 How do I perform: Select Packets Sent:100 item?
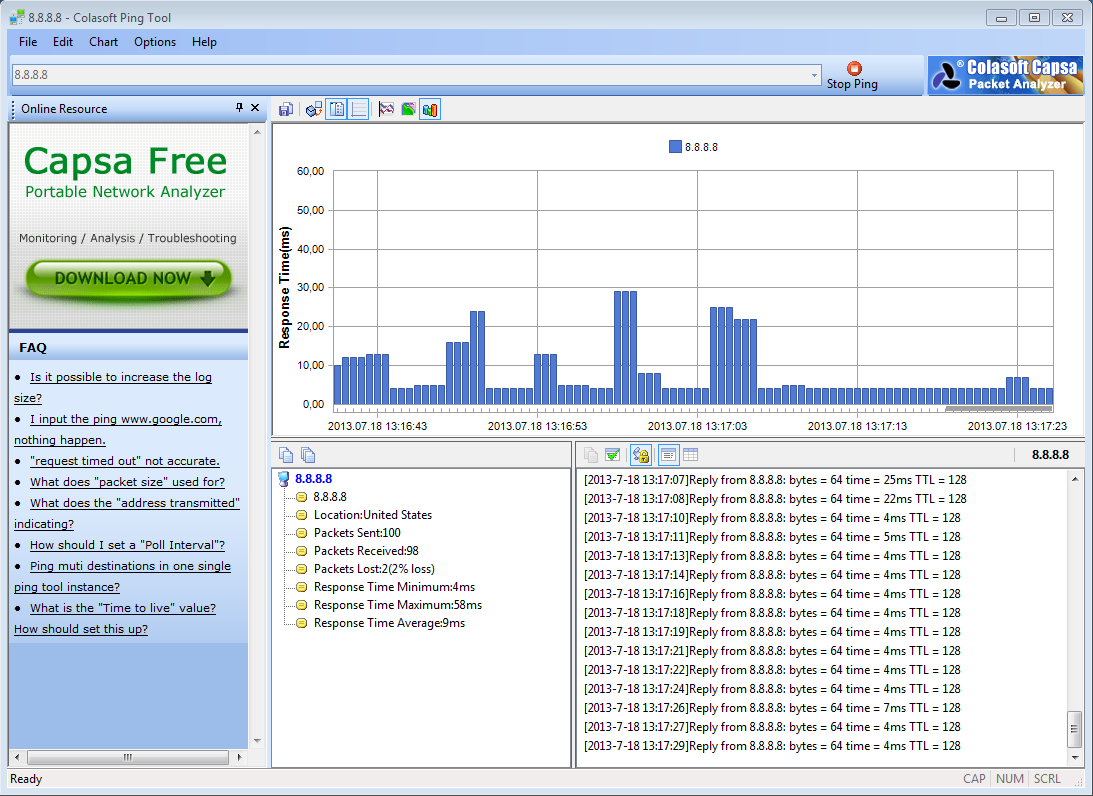point(357,533)
